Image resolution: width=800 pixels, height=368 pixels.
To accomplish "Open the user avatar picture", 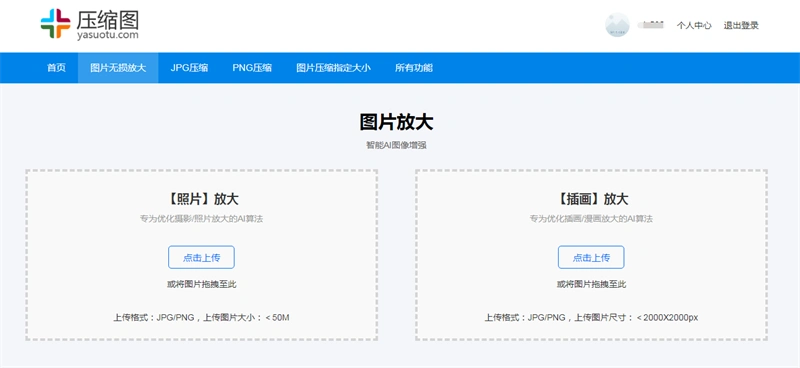I will [x=617, y=25].
